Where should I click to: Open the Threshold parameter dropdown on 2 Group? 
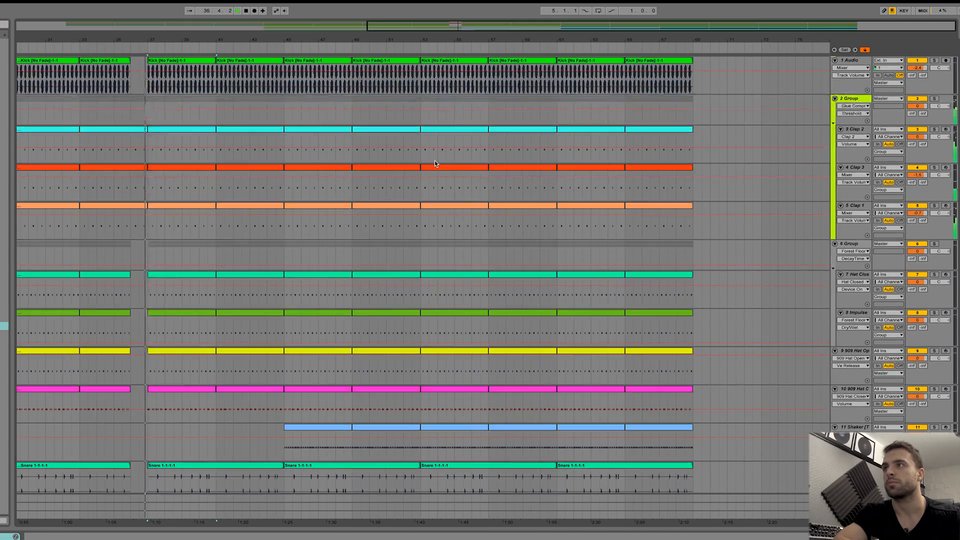point(853,113)
